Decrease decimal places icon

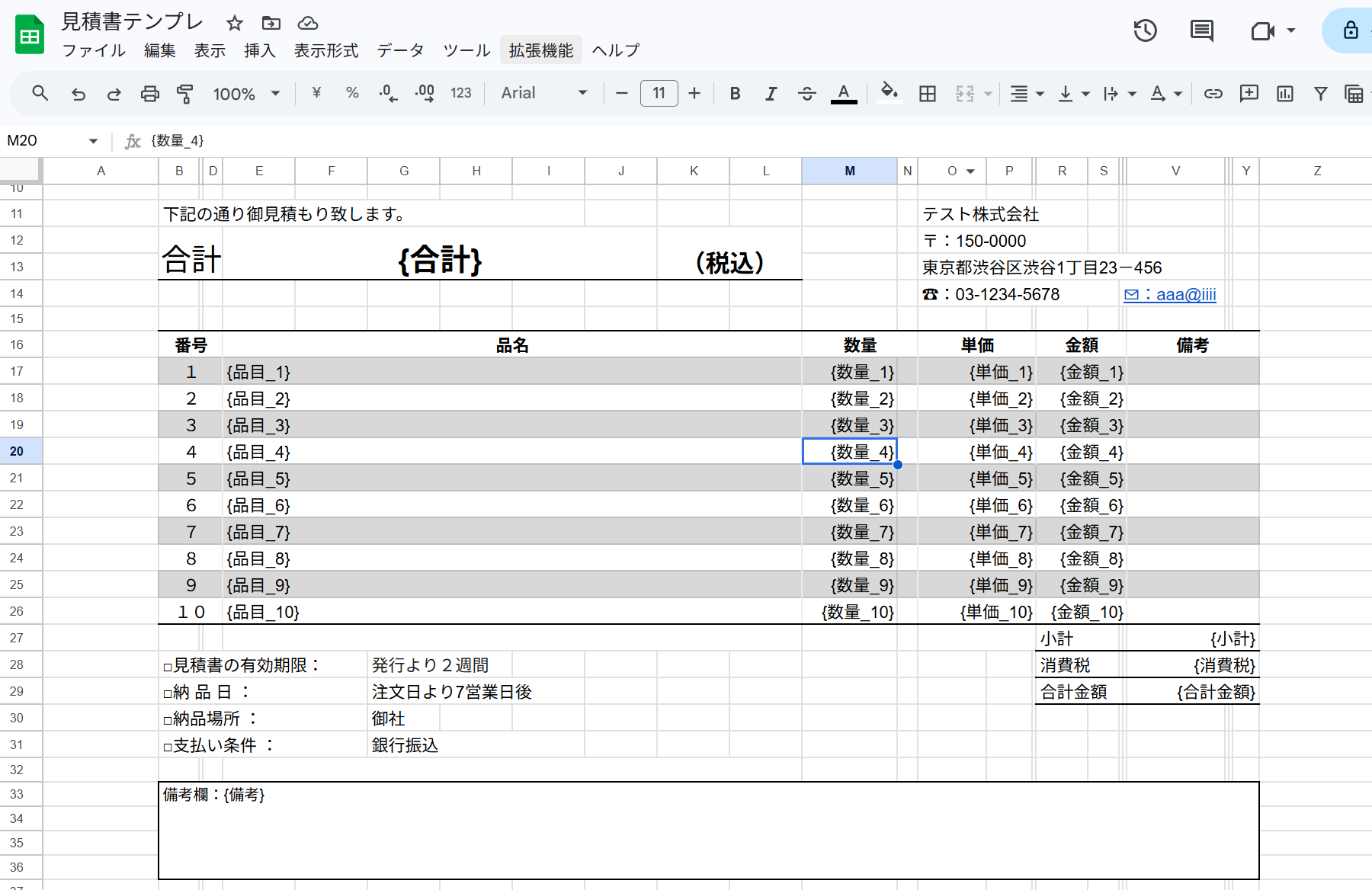388,93
